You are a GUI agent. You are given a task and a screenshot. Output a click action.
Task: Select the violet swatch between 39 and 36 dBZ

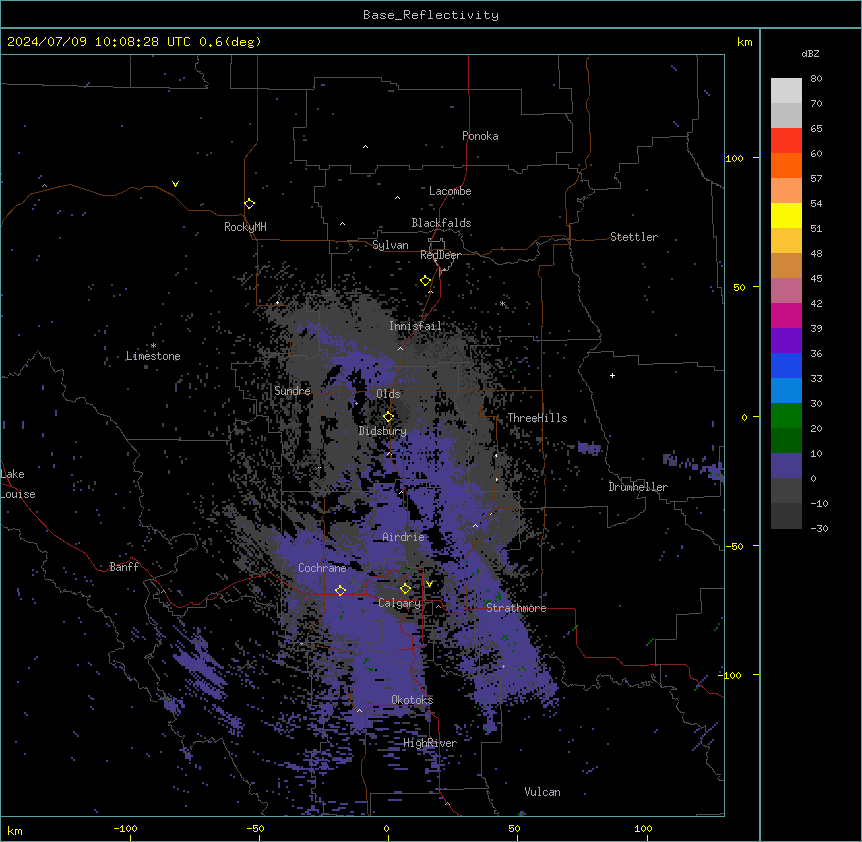(x=786, y=341)
